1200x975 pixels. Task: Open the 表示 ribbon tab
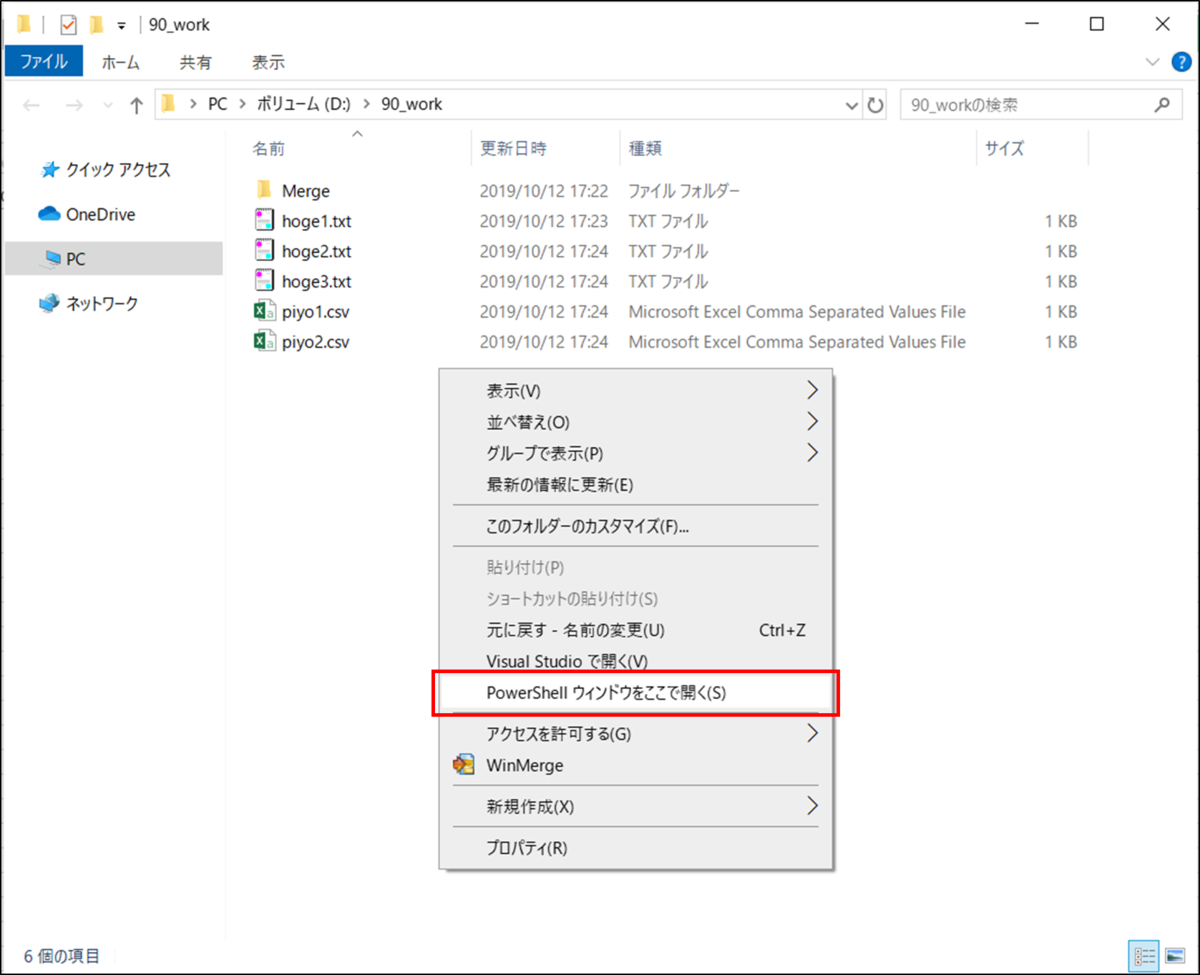click(x=268, y=62)
